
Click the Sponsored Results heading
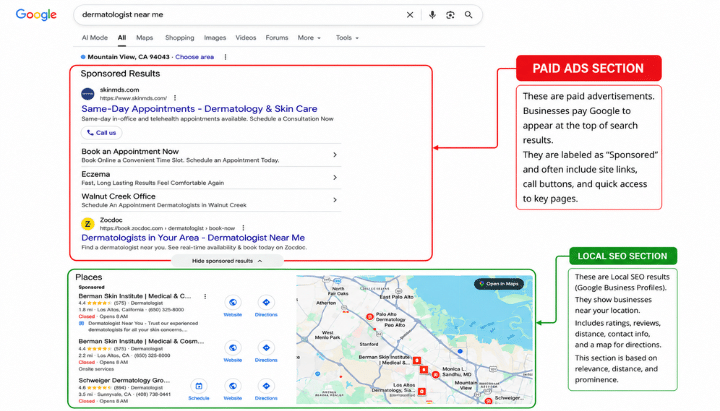(120, 73)
